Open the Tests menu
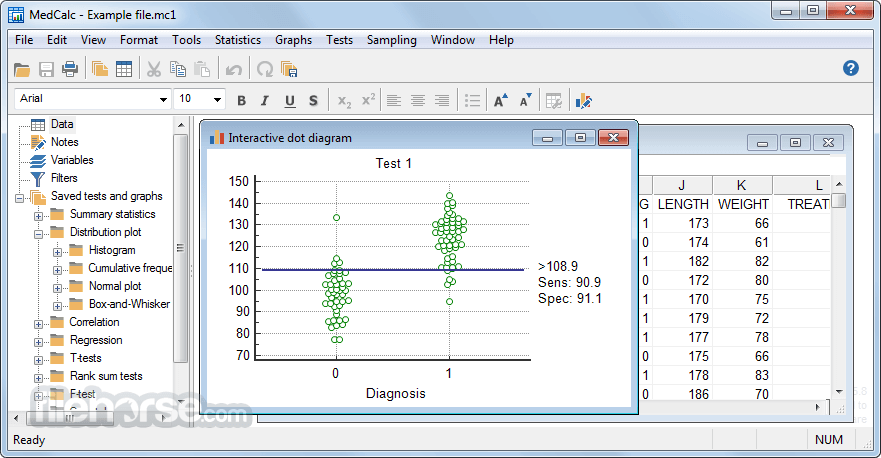 (339, 40)
